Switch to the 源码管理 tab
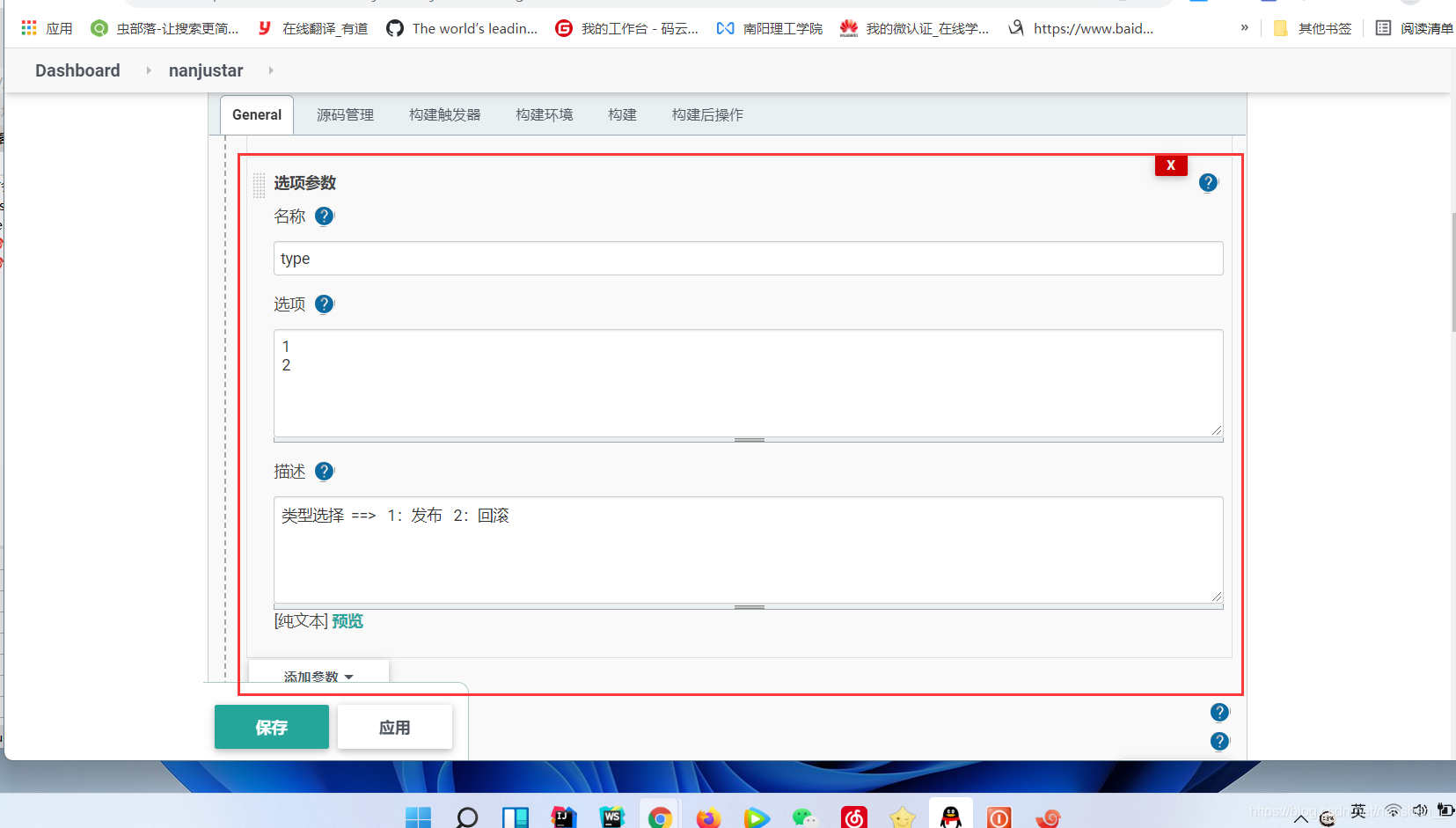This screenshot has height=828, width=1456. pyautogui.click(x=345, y=115)
